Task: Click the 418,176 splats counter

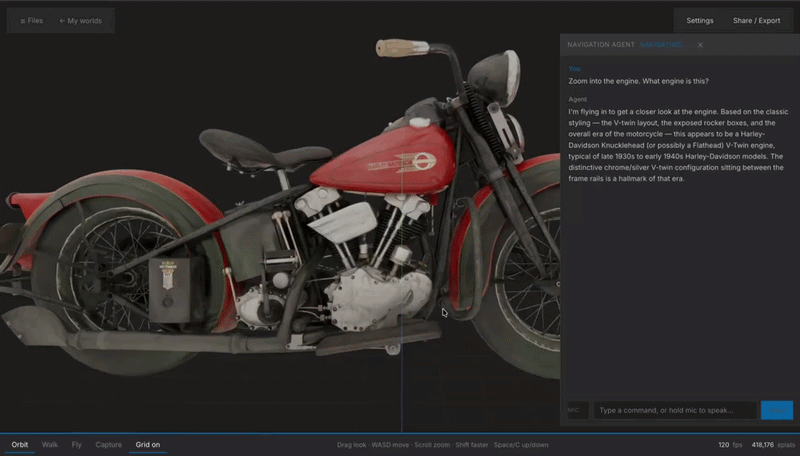Action: 773,445
